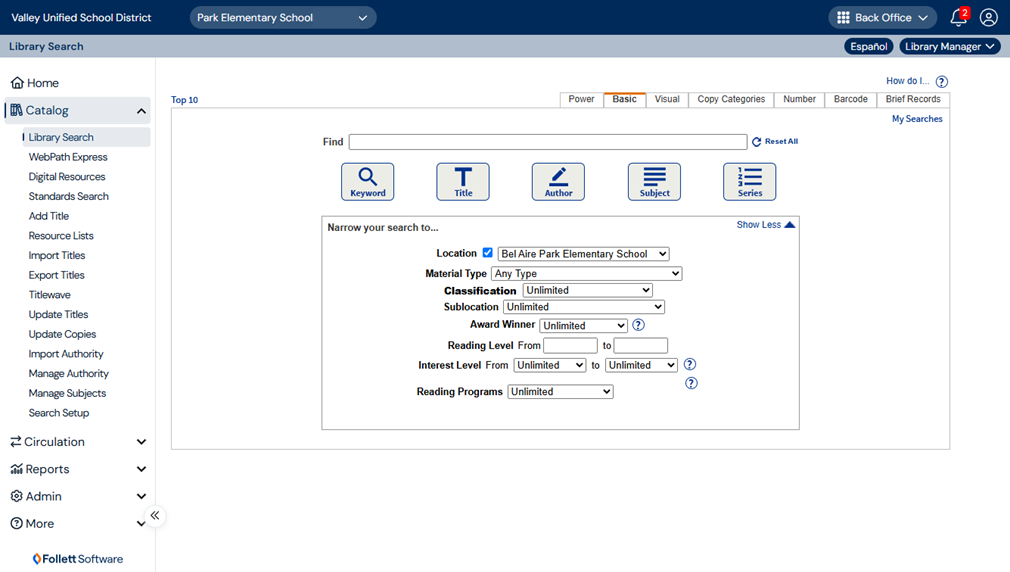
Task: Click the Reading Level From field
Action: [x=570, y=345]
